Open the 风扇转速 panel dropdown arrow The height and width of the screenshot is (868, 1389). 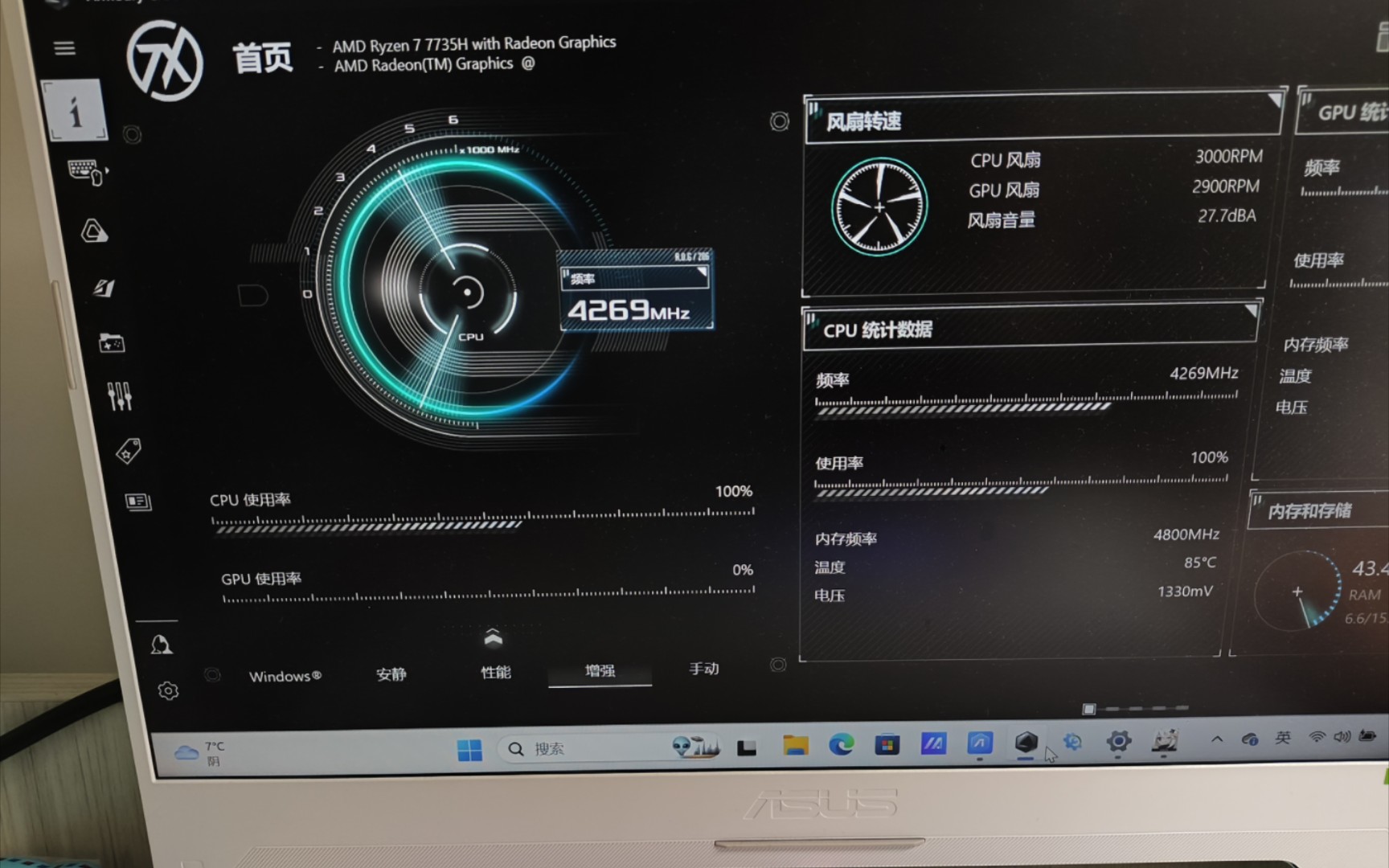(x=1275, y=100)
